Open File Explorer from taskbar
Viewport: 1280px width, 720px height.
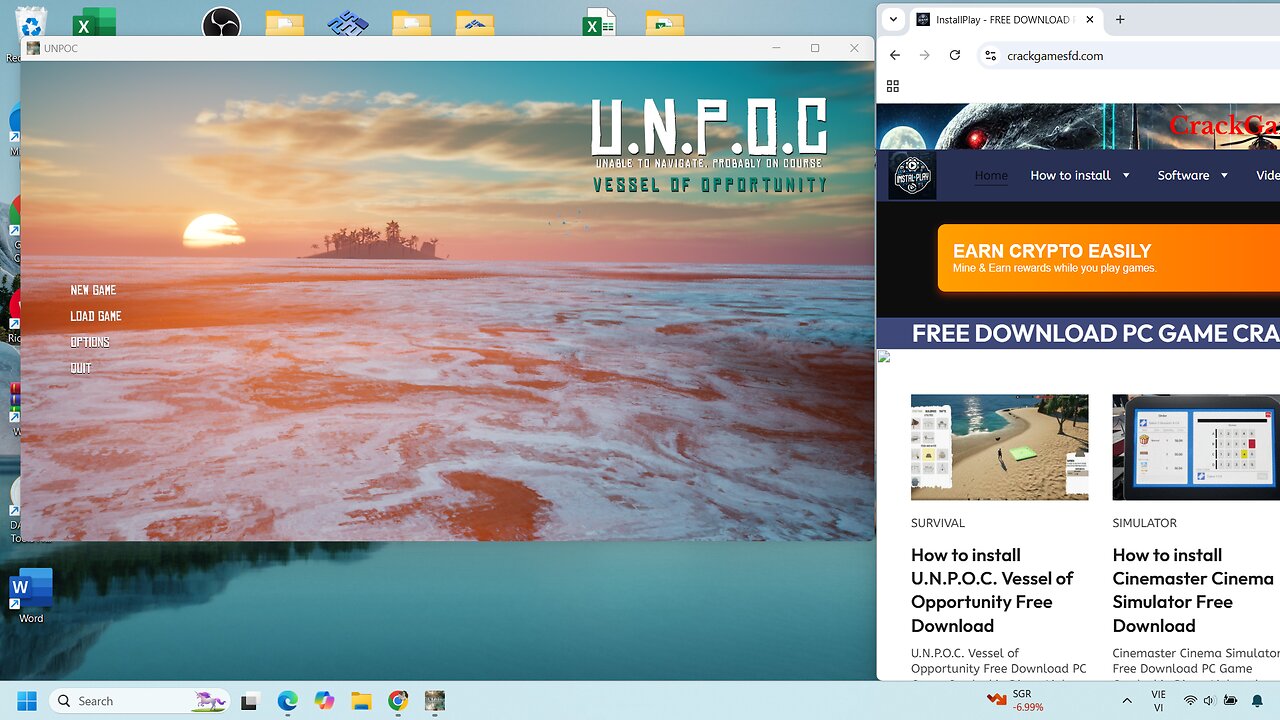point(361,701)
